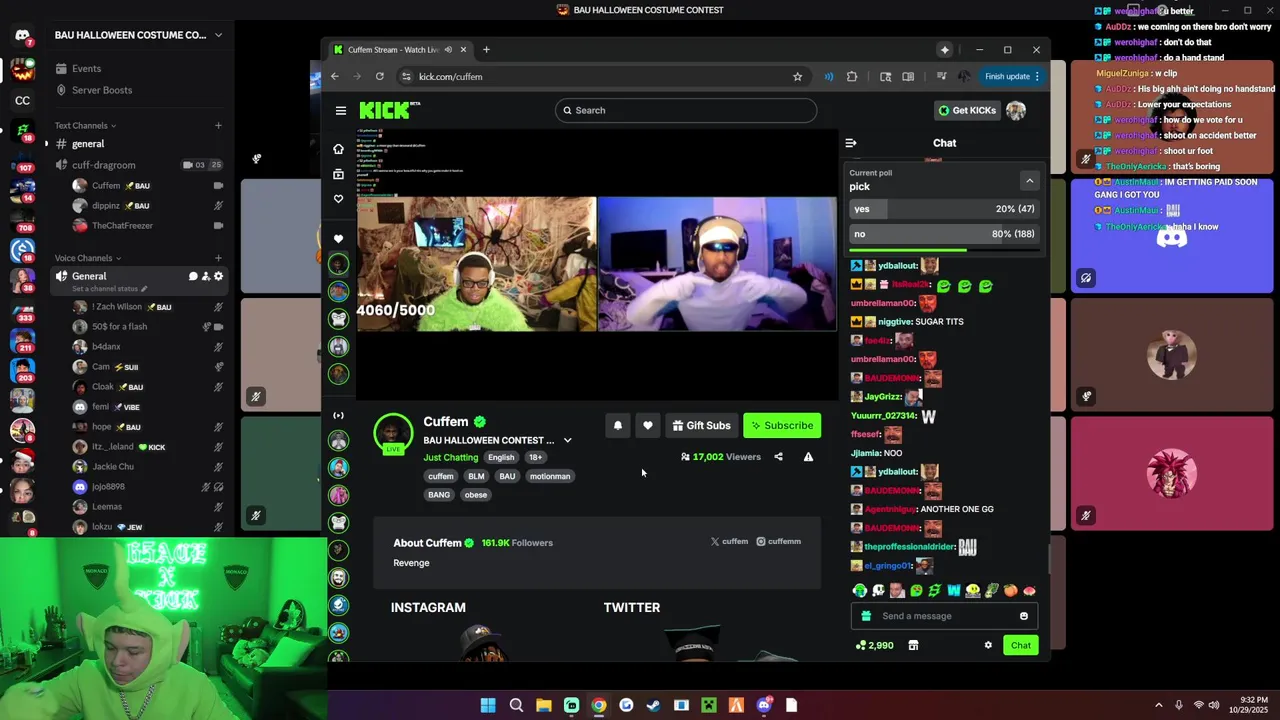Collapse Text Channels category

point(85,126)
